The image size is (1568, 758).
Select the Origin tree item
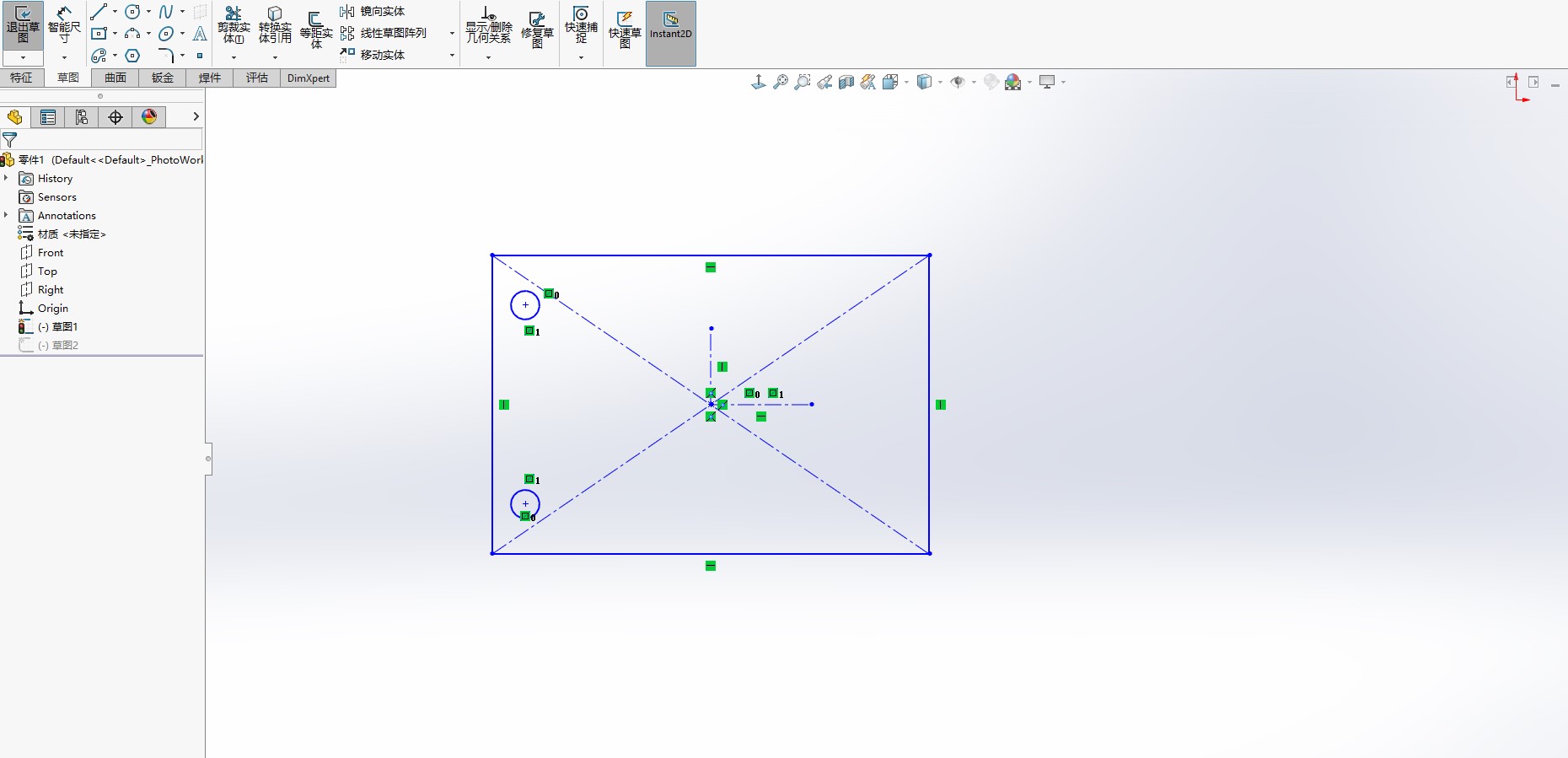point(44,309)
